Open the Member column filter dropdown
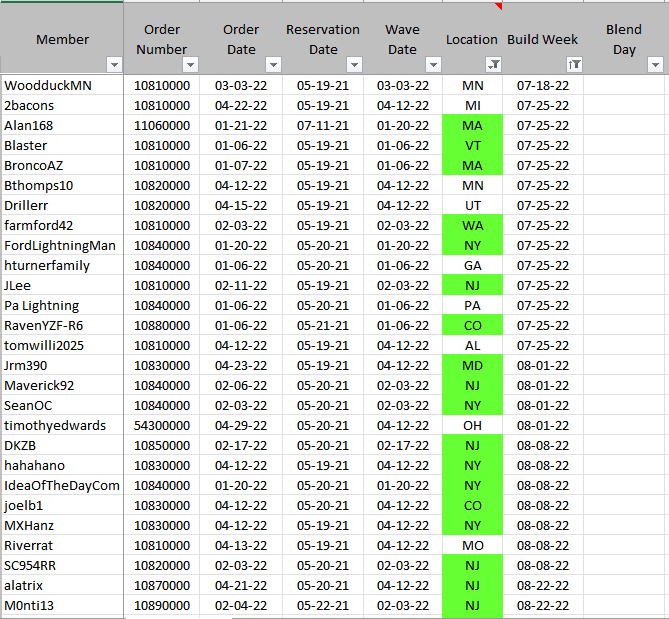This screenshot has height=619, width=669. point(113,65)
